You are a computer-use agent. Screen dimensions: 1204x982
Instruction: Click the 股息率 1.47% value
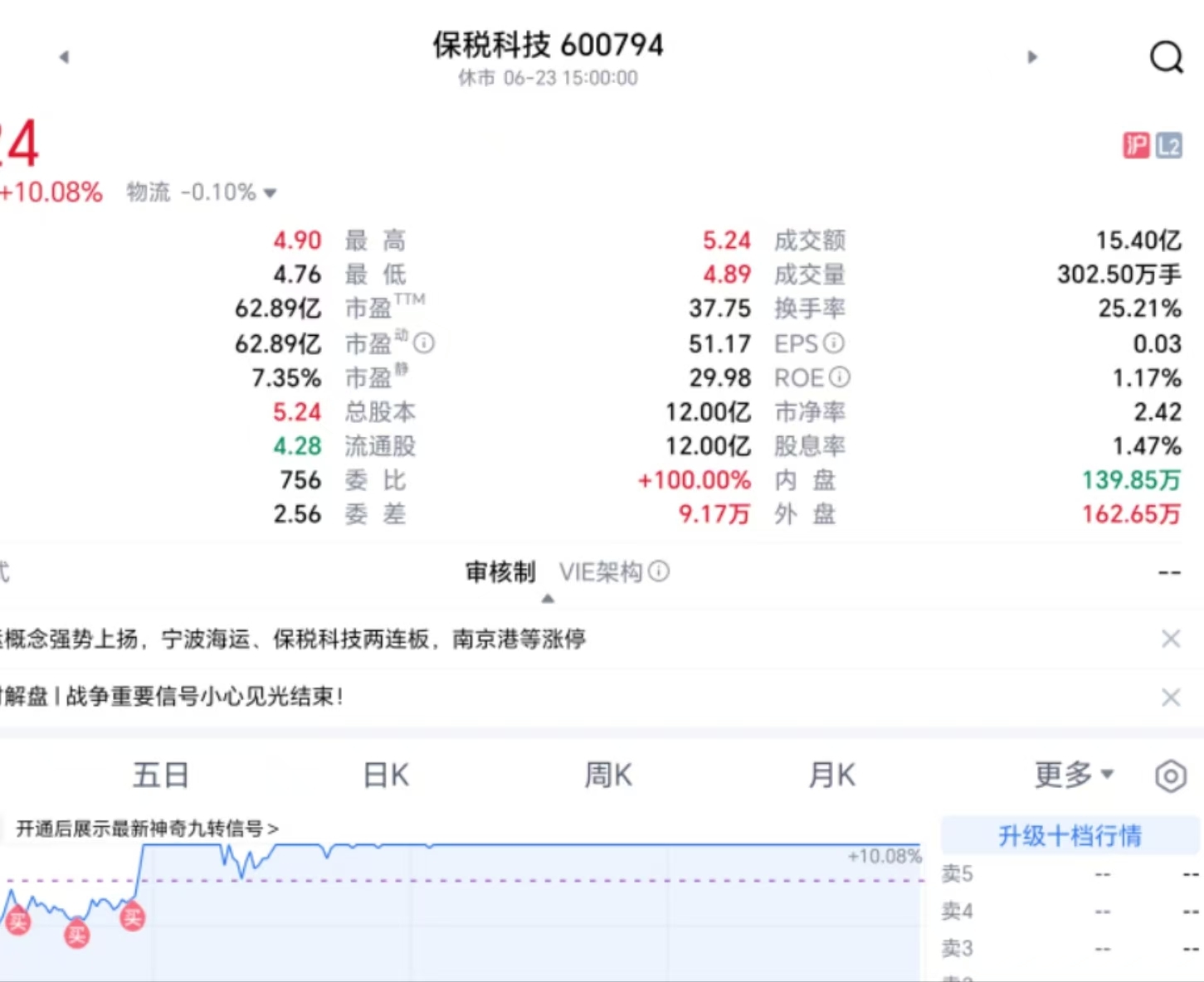pos(1147,446)
